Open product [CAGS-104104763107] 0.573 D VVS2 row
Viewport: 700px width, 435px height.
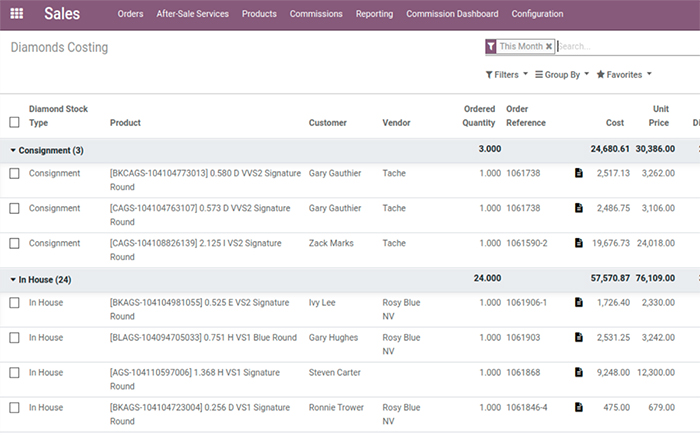[200, 214]
